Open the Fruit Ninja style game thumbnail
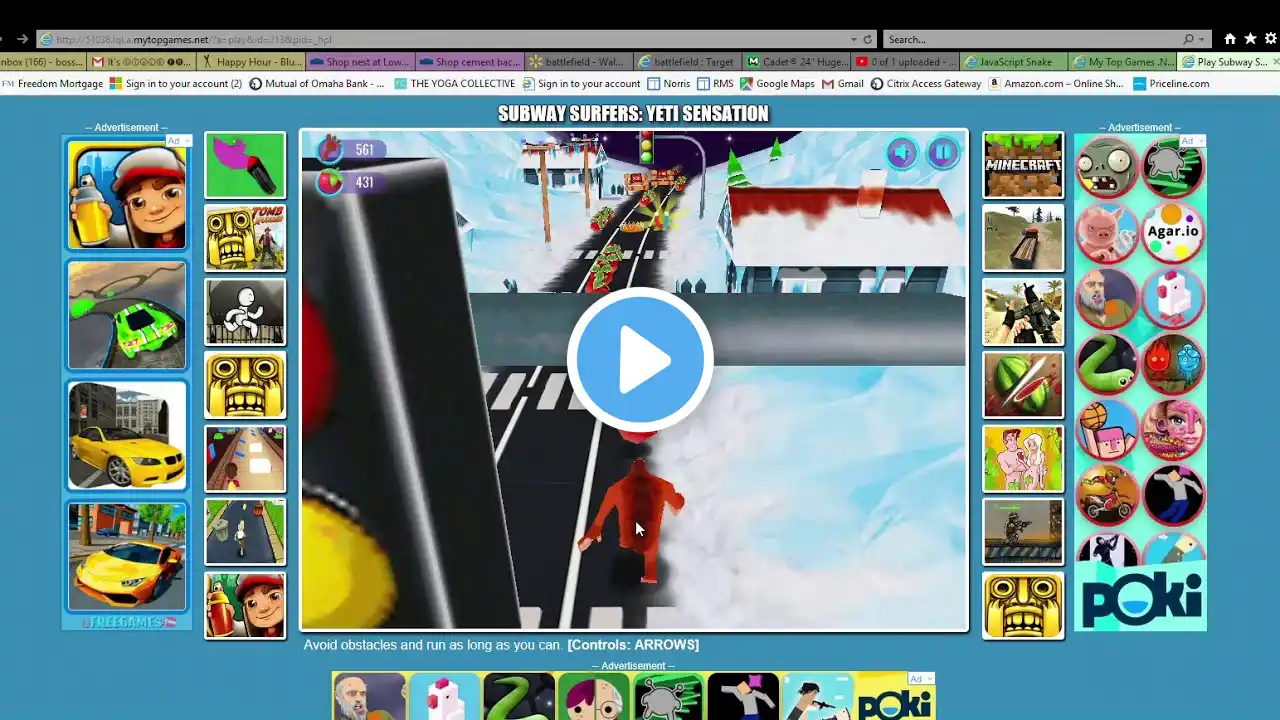Screen dimensions: 1280x720 tap(1023, 385)
